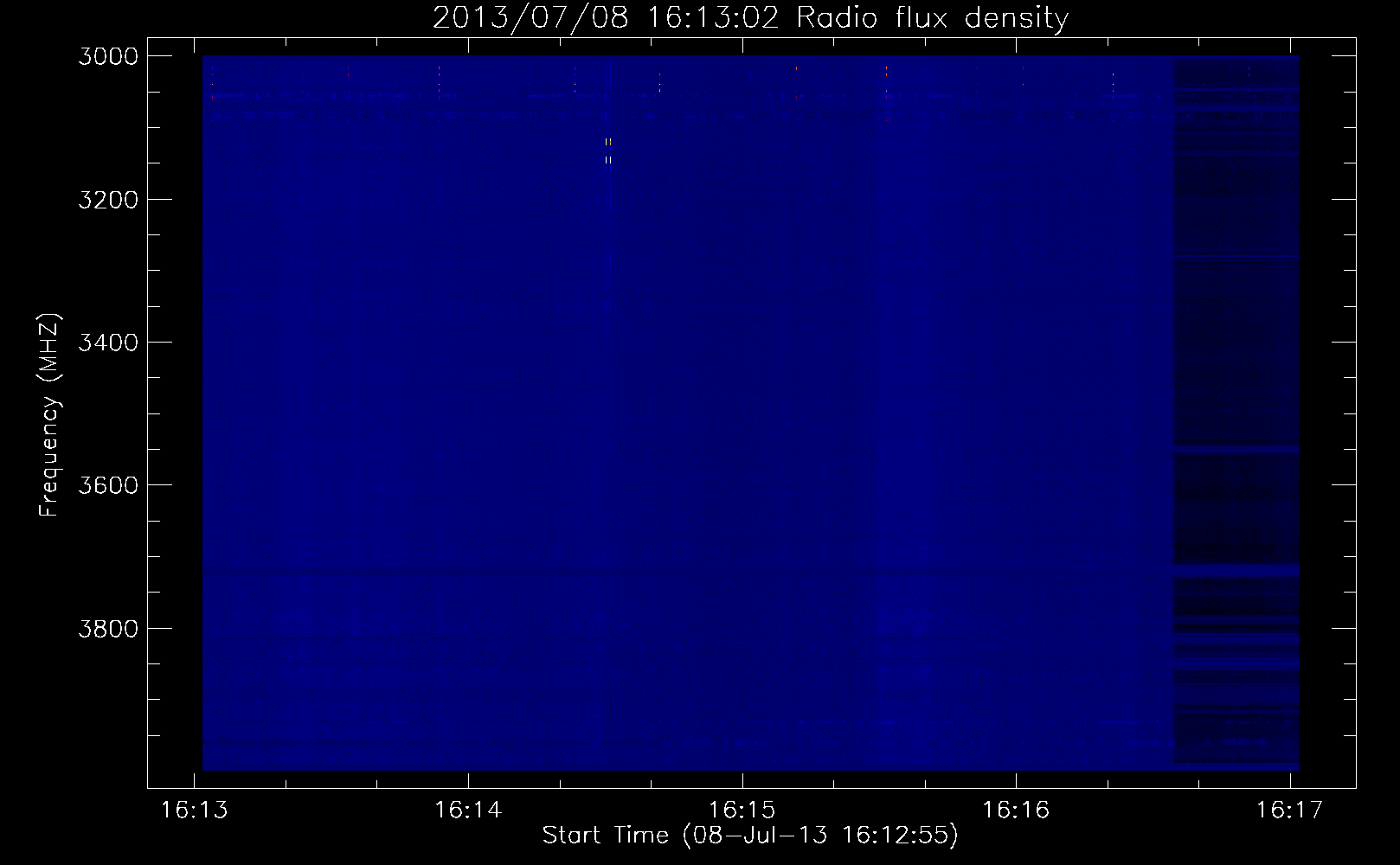Click the 3600 frequency tick label
This screenshot has width=1400, height=865.
point(108,485)
